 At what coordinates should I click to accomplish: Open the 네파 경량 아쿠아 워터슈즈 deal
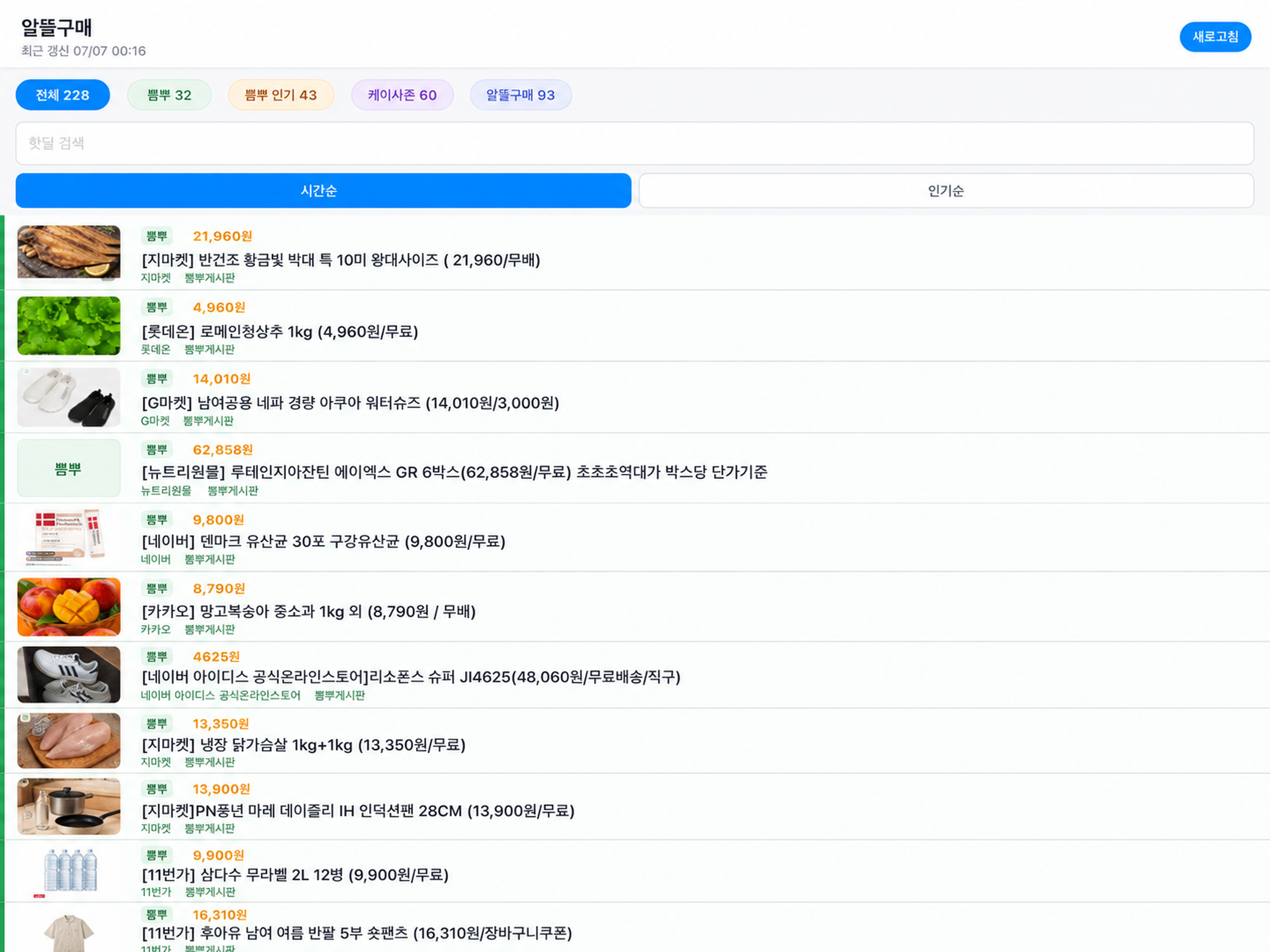(x=350, y=403)
